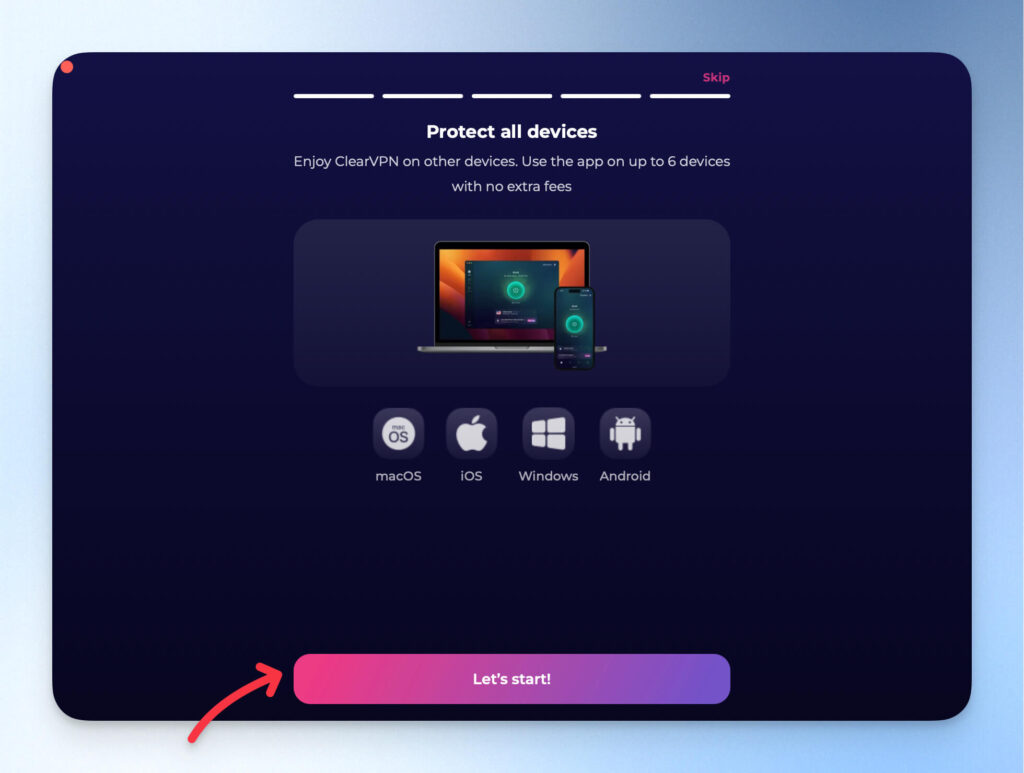Click the last progress segment below Skip
Image resolution: width=1024 pixels, height=773 pixels.
point(690,96)
